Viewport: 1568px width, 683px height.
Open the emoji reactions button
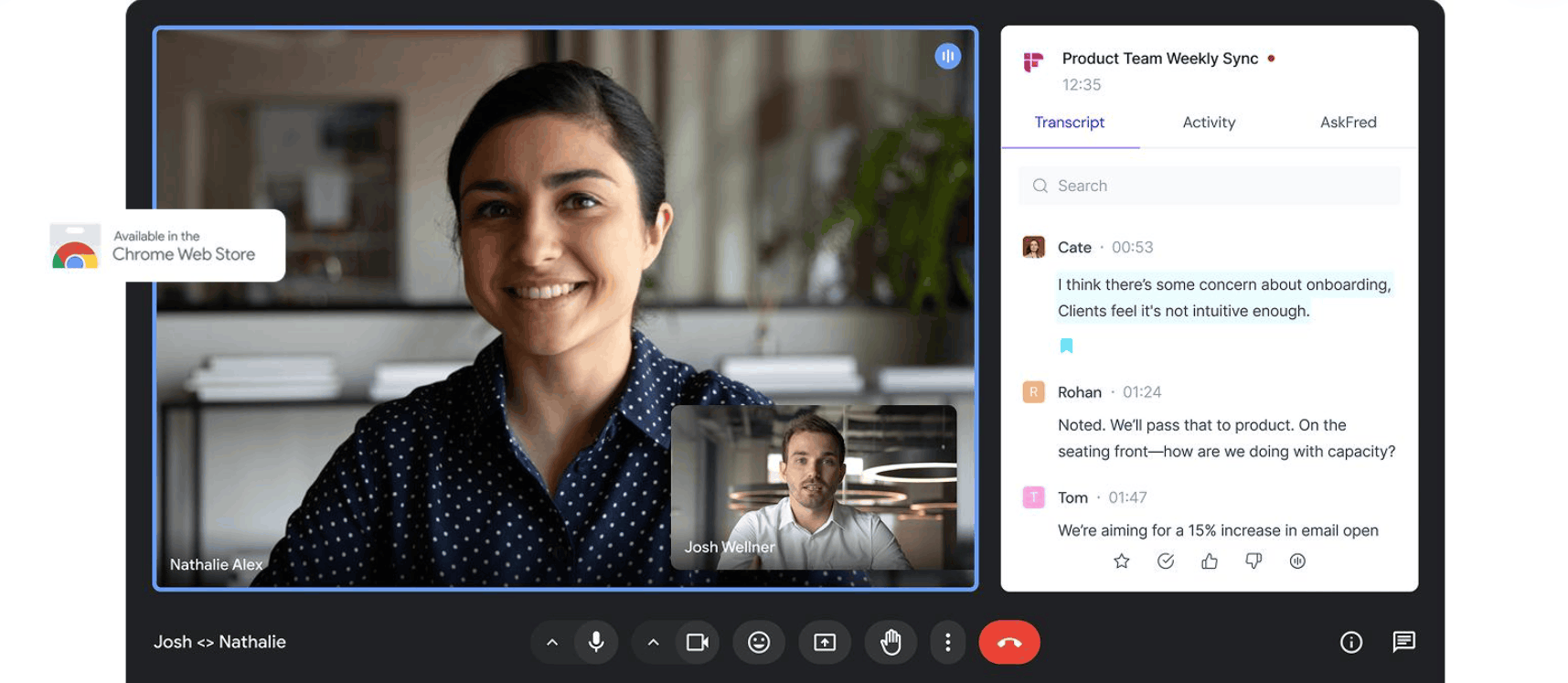759,643
